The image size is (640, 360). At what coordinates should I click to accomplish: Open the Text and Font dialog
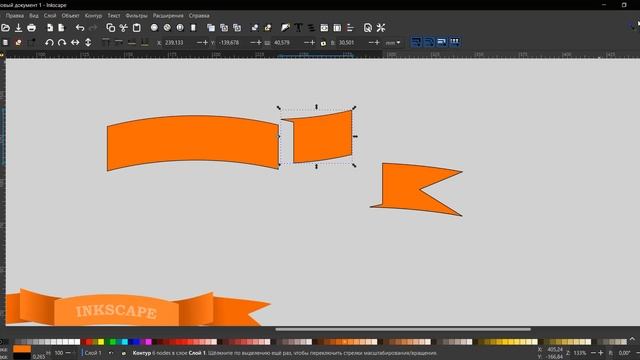(298, 28)
